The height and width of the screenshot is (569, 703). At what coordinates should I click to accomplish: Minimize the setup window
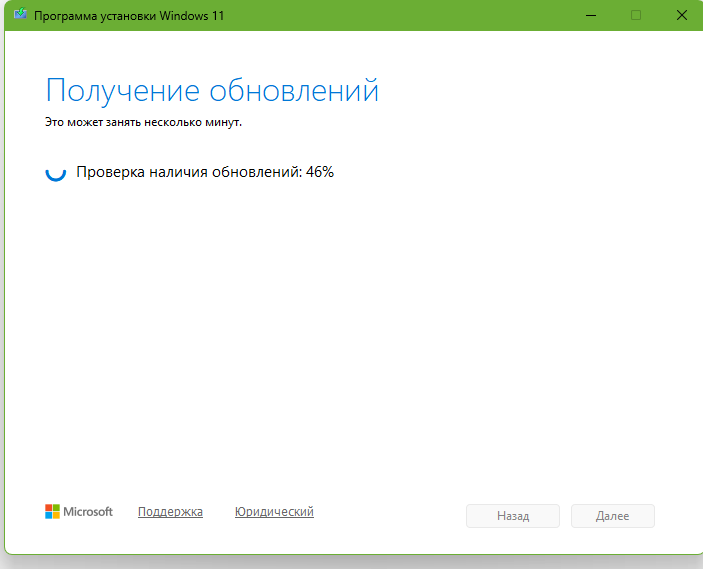click(591, 15)
